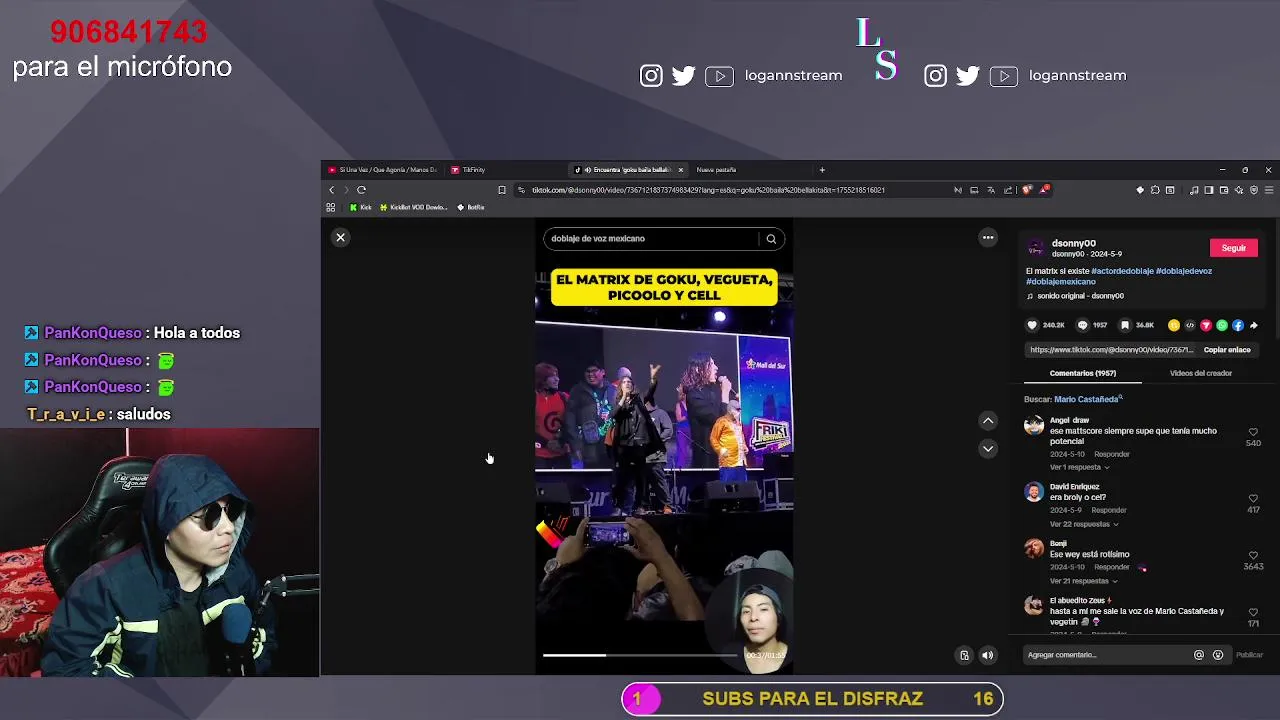Open comments via the speech bubble icon
The image size is (1280, 720).
(x=1082, y=325)
